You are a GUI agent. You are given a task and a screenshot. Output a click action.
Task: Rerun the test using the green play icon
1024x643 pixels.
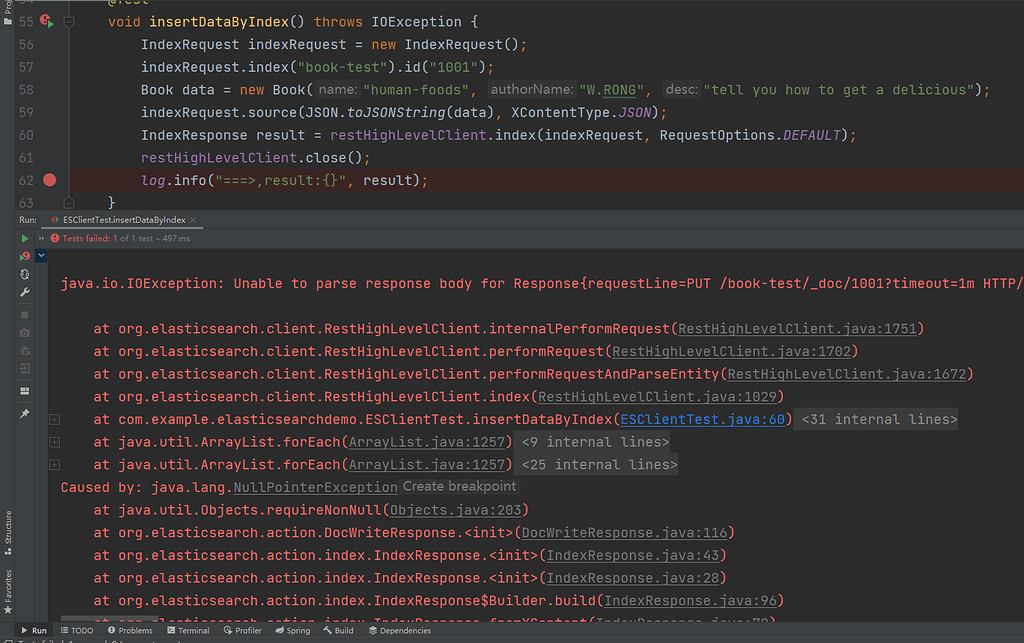(23, 238)
